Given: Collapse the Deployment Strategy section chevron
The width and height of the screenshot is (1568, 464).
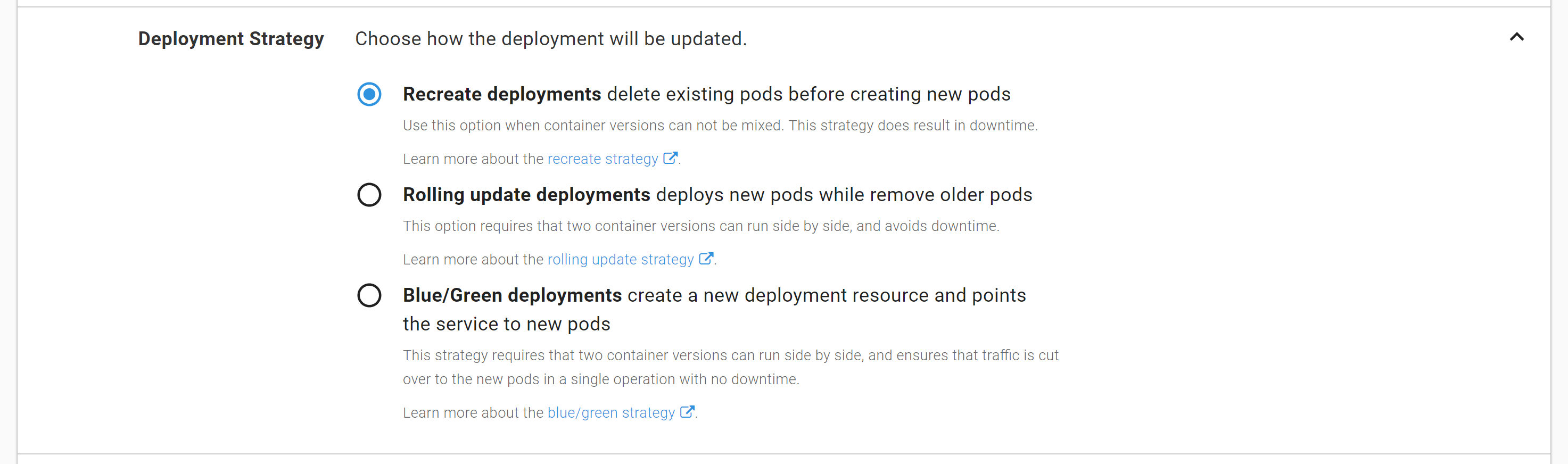Looking at the screenshot, I should tap(1516, 37).
